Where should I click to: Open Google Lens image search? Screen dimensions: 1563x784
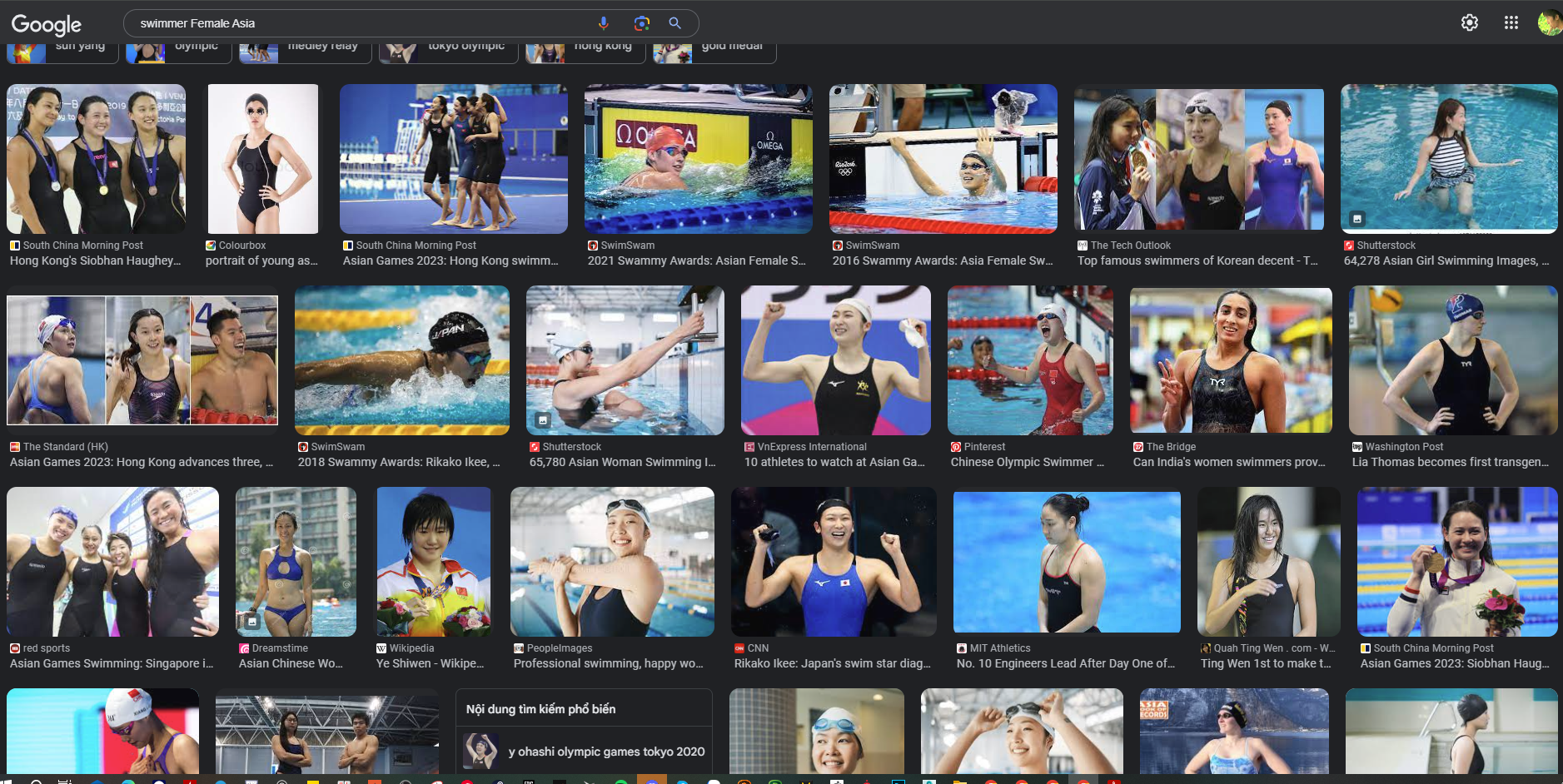click(x=641, y=23)
